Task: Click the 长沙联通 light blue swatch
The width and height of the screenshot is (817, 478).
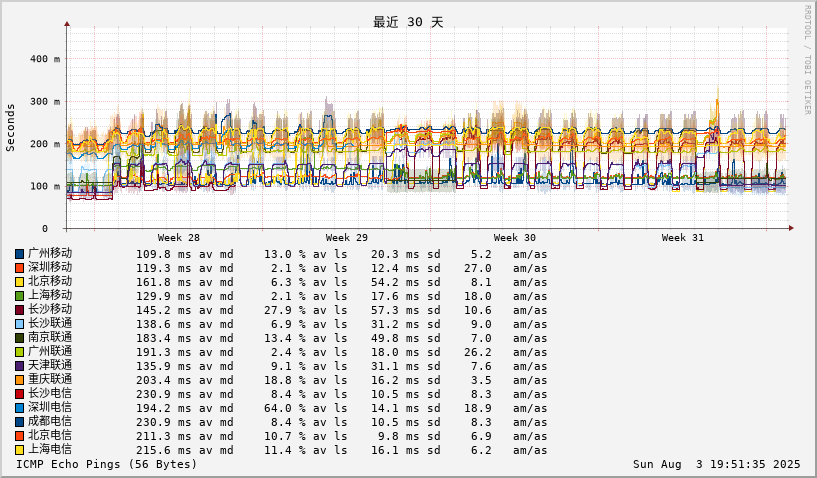Action: 19,324
